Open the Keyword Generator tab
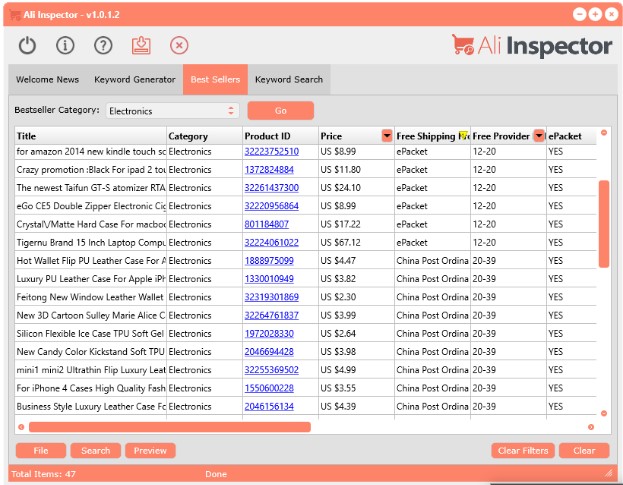The height and width of the screenshot is (485, 623). click(x=134, y=80)
